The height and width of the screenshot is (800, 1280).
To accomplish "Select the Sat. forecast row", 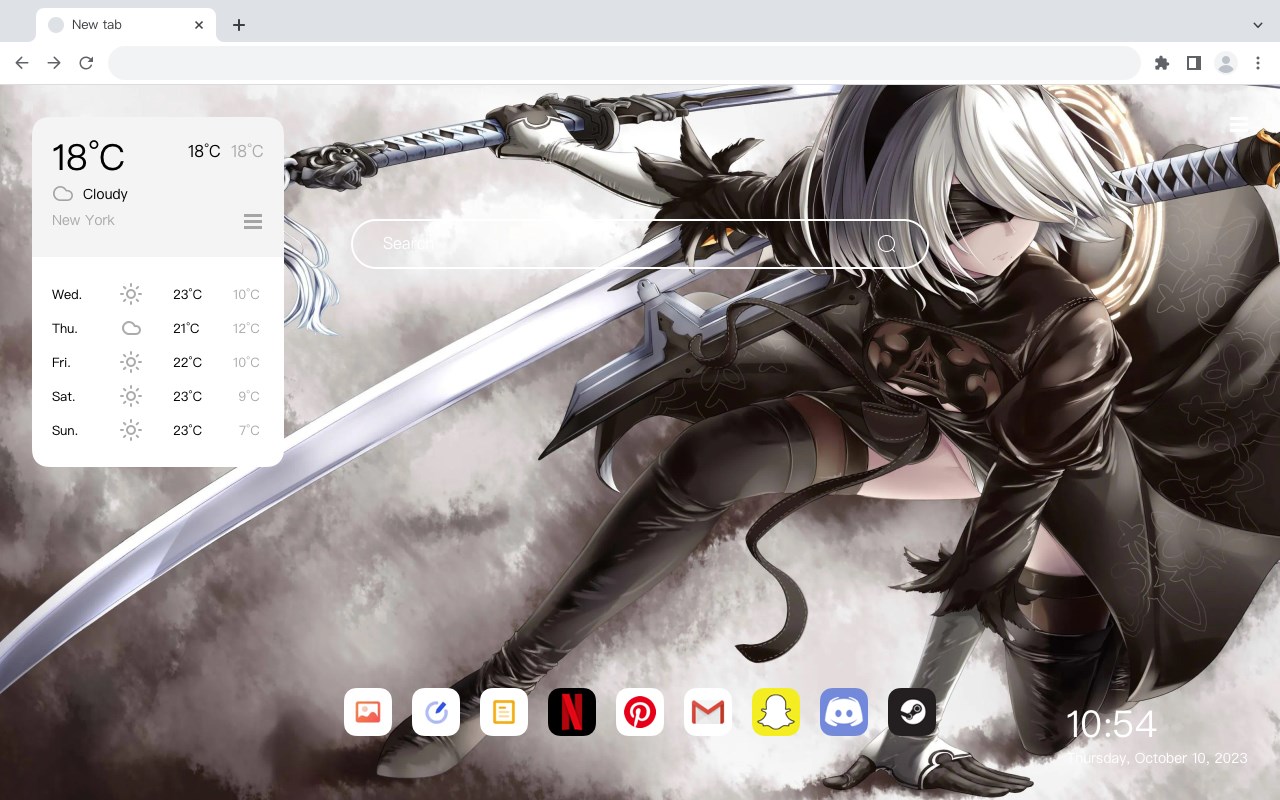I will pyautogui.click(x=157, y=396).
